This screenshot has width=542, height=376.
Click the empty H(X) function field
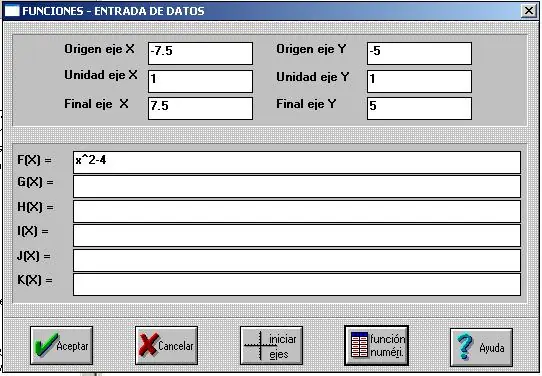tap(297, 212)
